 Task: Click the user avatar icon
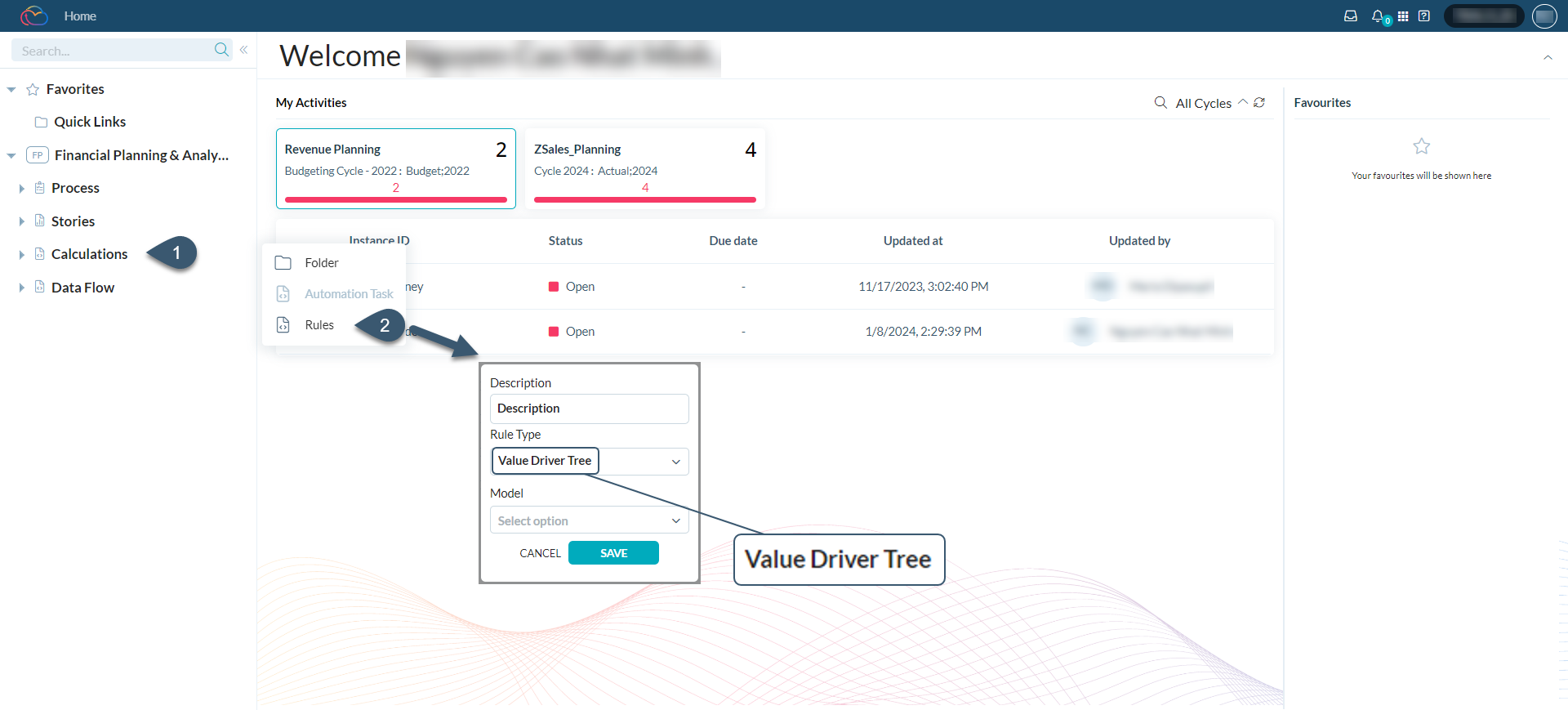pos(1544,16)
